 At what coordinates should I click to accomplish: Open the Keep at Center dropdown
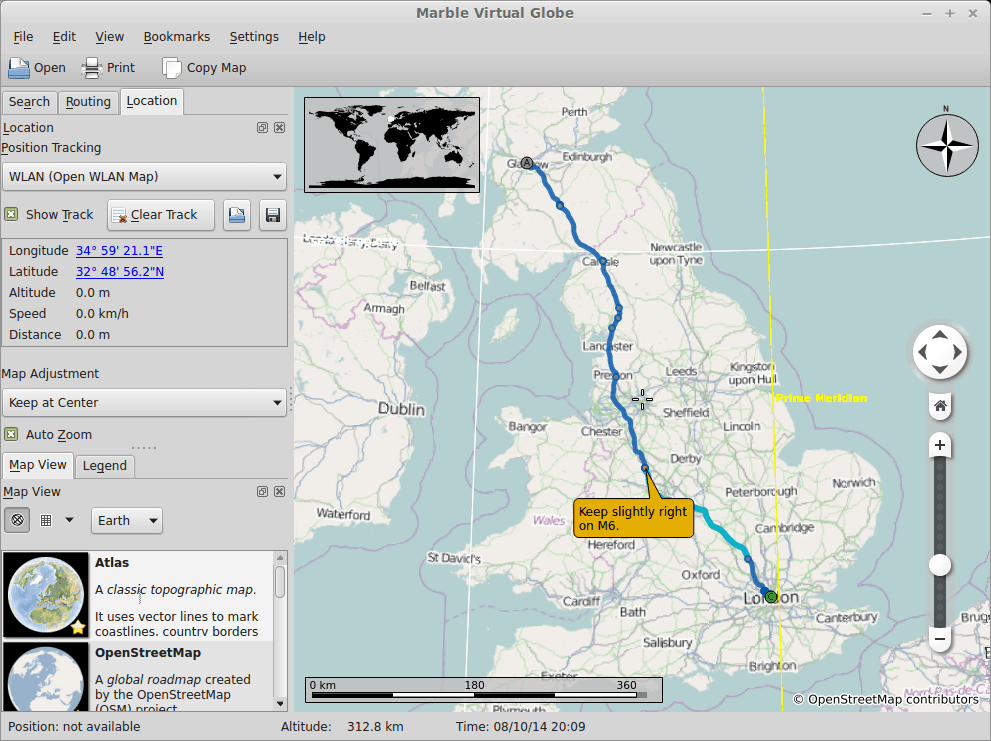[144, 402]
